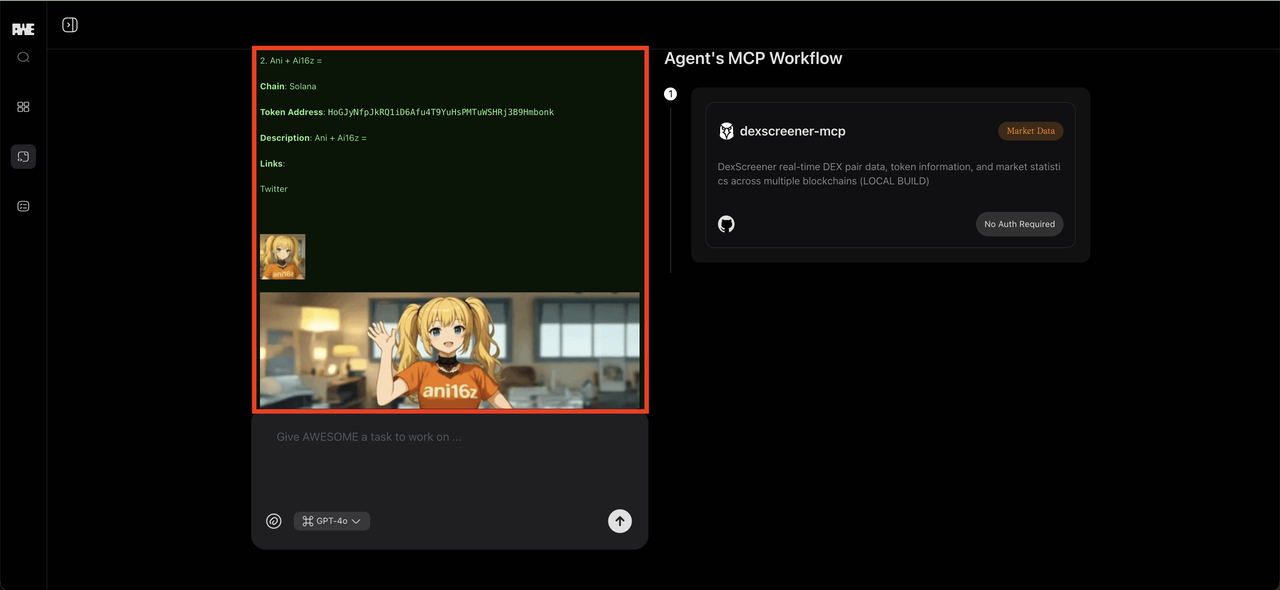Image resolution: width=1280 pixels, height=590 pixels.
Task: Click the spiral attachment icon in prompt box
Action: 273,521
